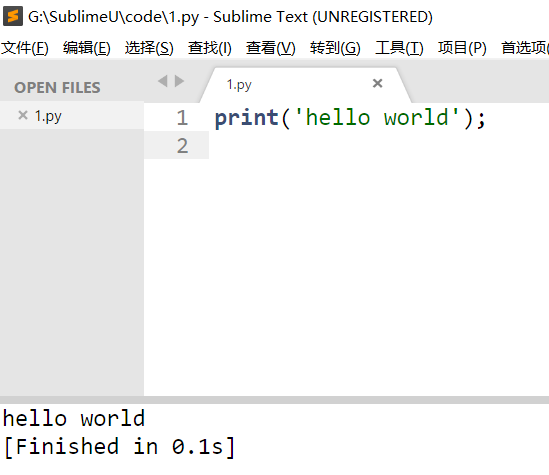Image resolution: width=549 pixels, height=475 pixels.
Task: Open the 转到(G) menu
Action: pos(335,48)
